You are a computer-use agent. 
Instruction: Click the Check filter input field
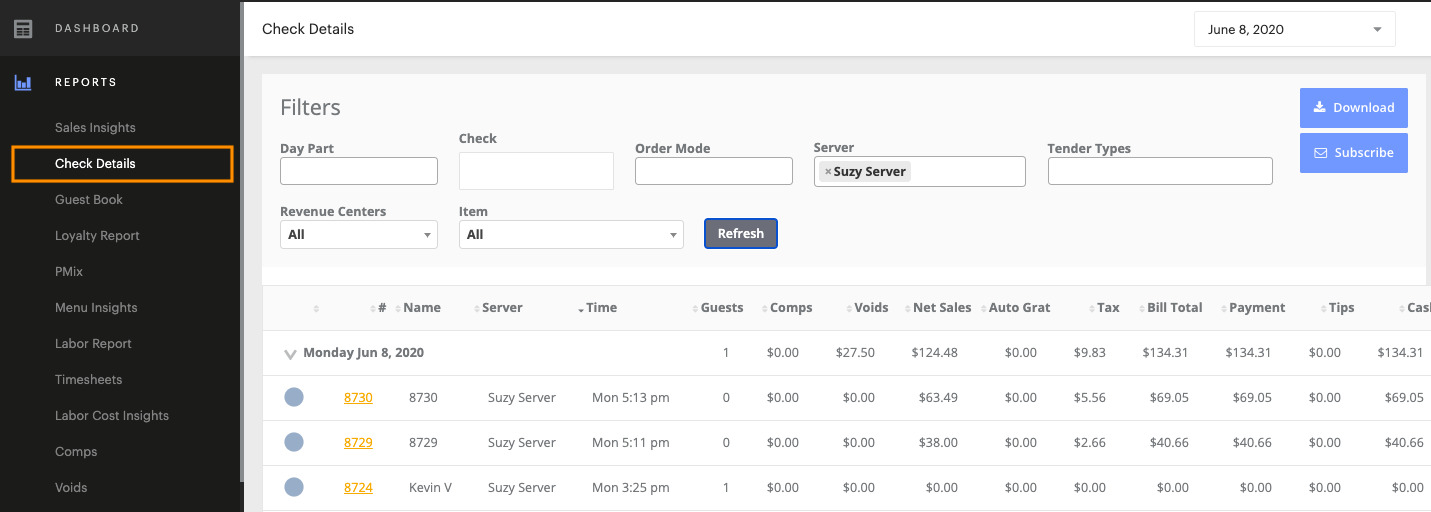pyautogui.click(x=536, y=171)
